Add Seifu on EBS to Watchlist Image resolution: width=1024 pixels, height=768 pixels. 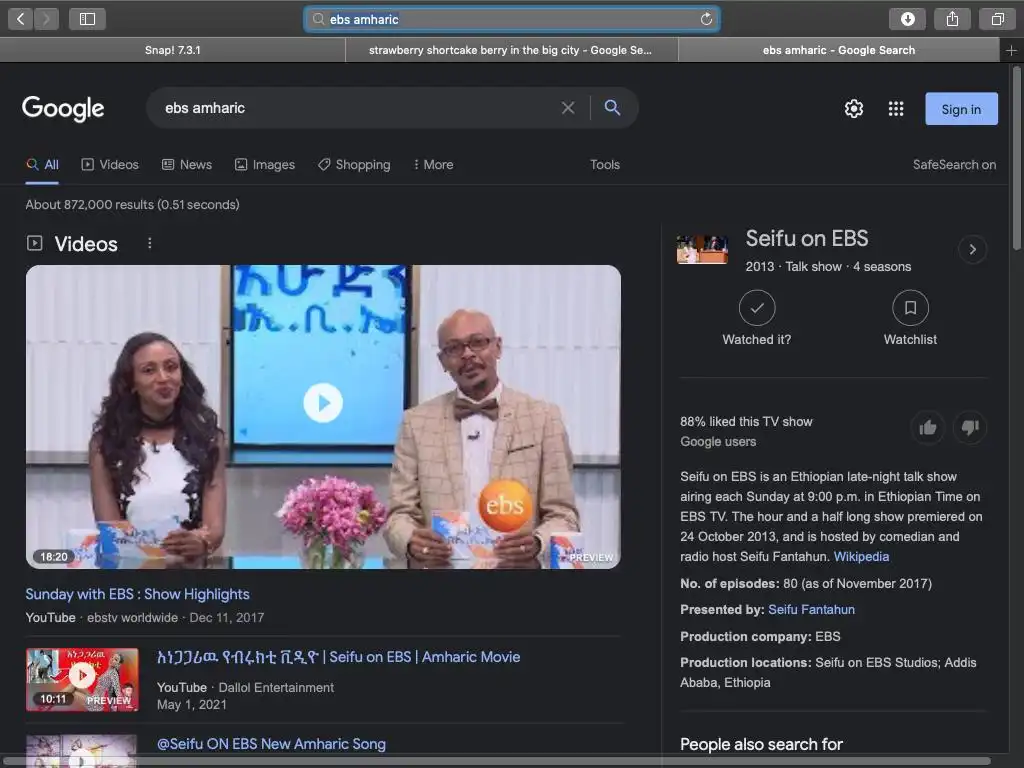[910, 308]
